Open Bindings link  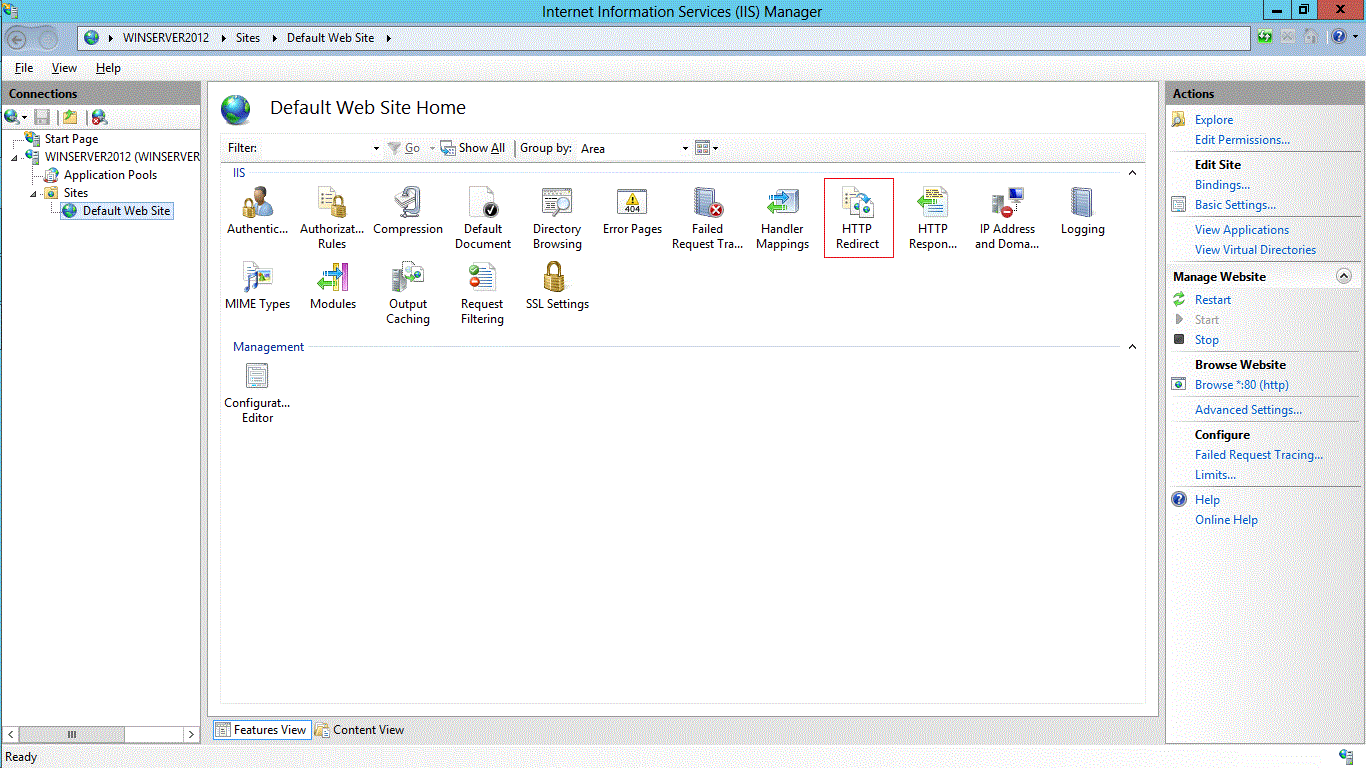1222,185
